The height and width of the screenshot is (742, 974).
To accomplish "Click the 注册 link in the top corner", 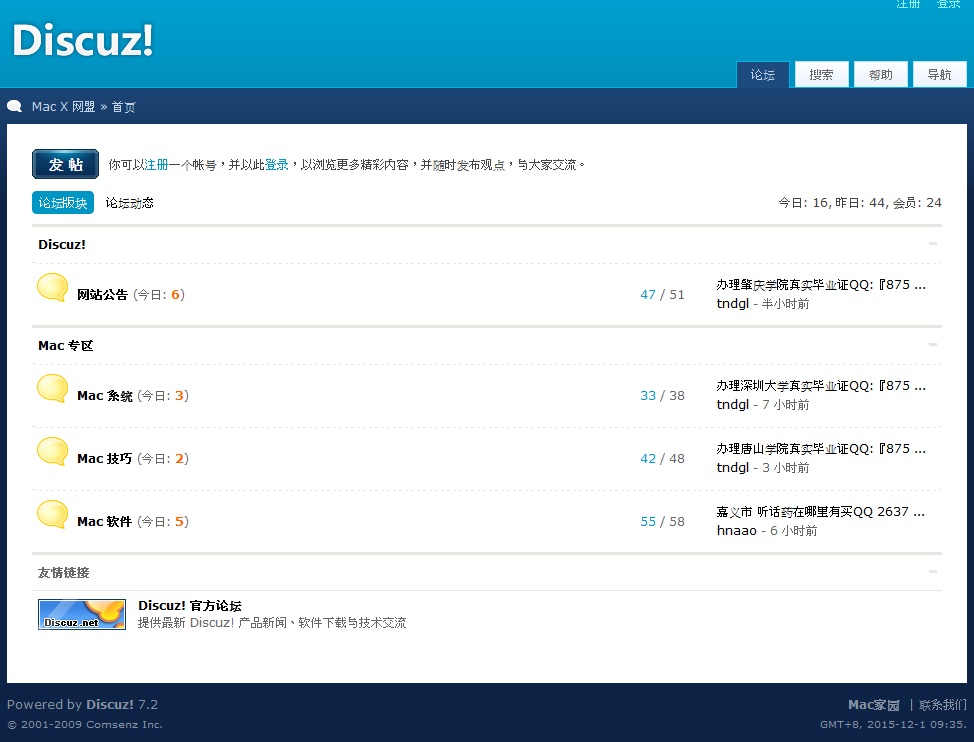I will coord(908,4).
